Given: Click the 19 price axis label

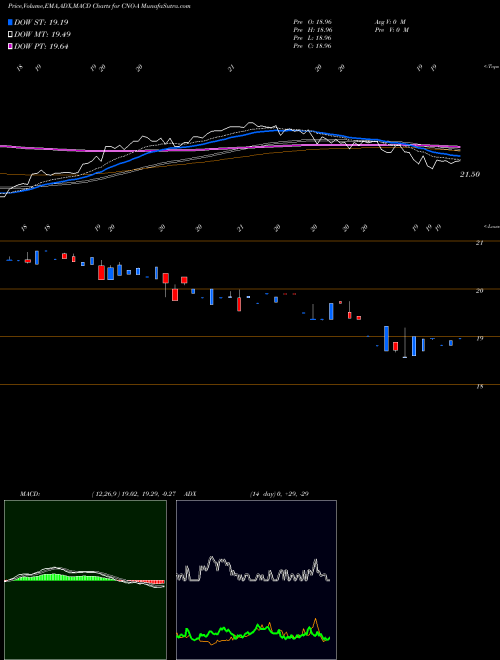Looking at the screenshot, I should click(479, 338).
